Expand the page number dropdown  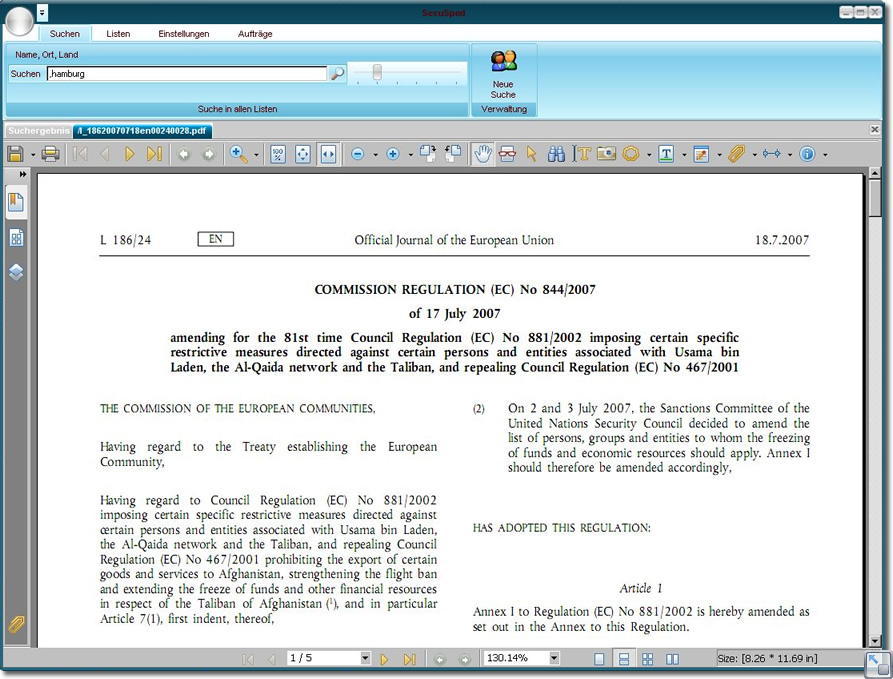click(364, 659)
